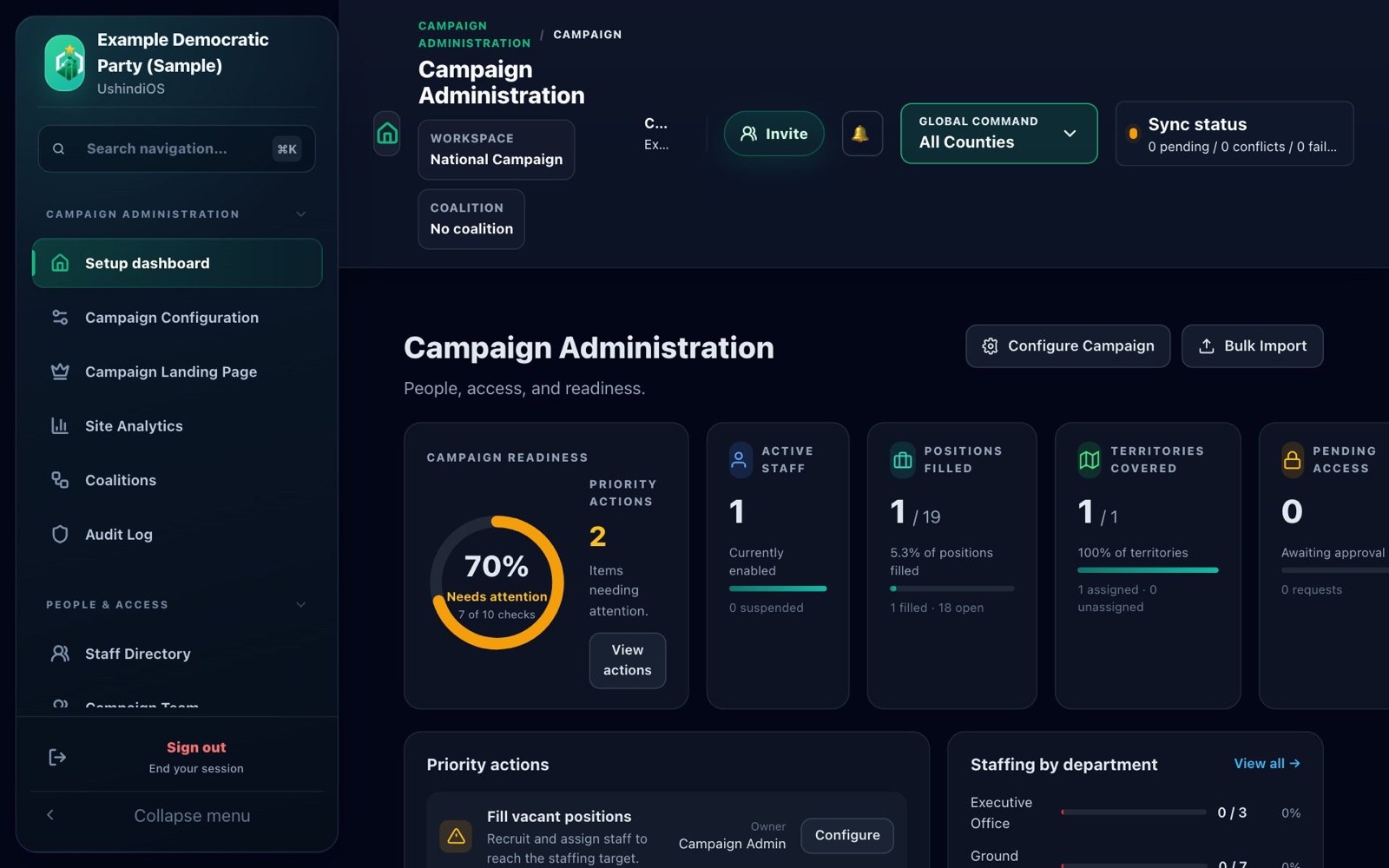Open the Staff Directory page
Screen dimensions: 1389x868
click(x=177, y=654)
